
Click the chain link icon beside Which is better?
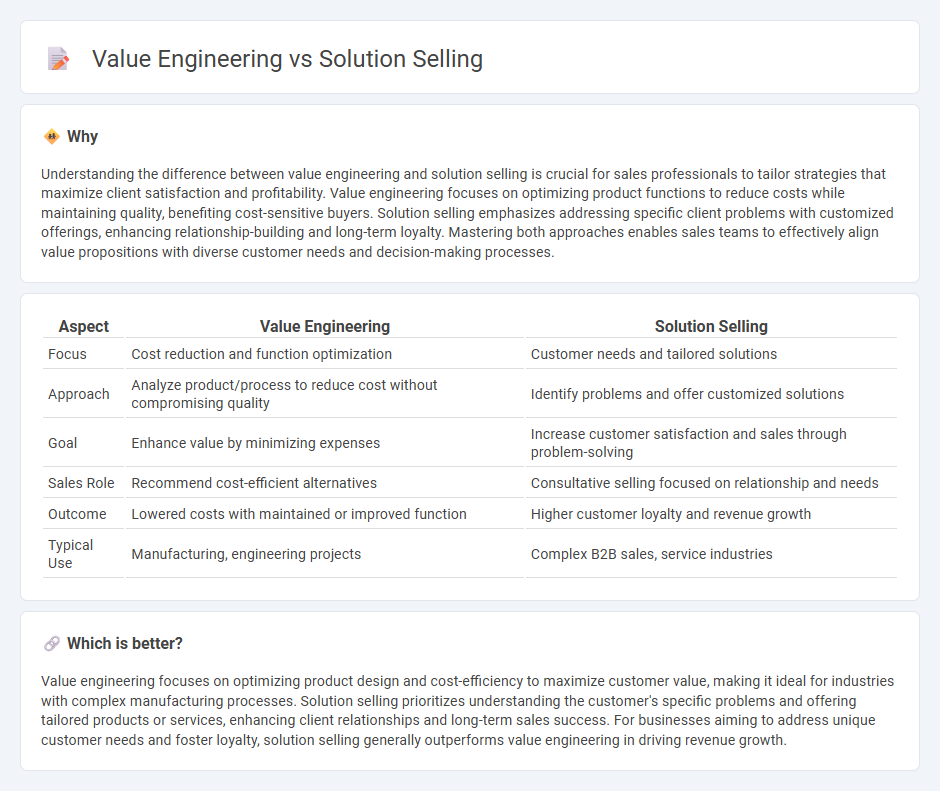pos(52,643)
